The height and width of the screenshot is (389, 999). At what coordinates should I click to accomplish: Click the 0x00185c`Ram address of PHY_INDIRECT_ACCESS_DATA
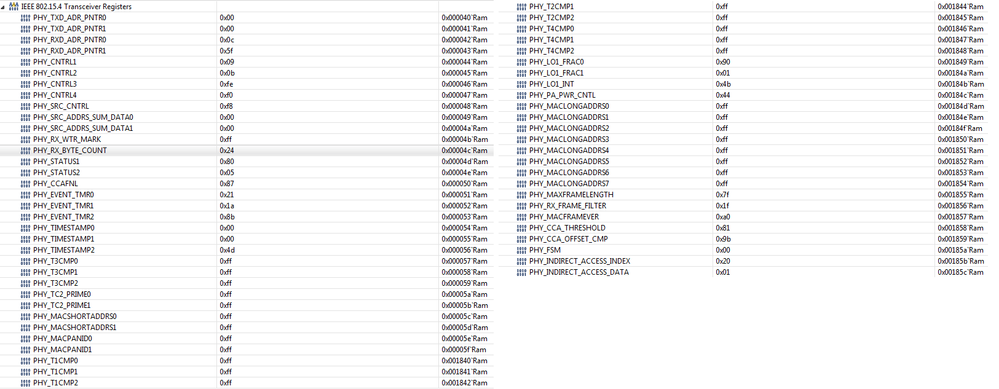(961, 272)
